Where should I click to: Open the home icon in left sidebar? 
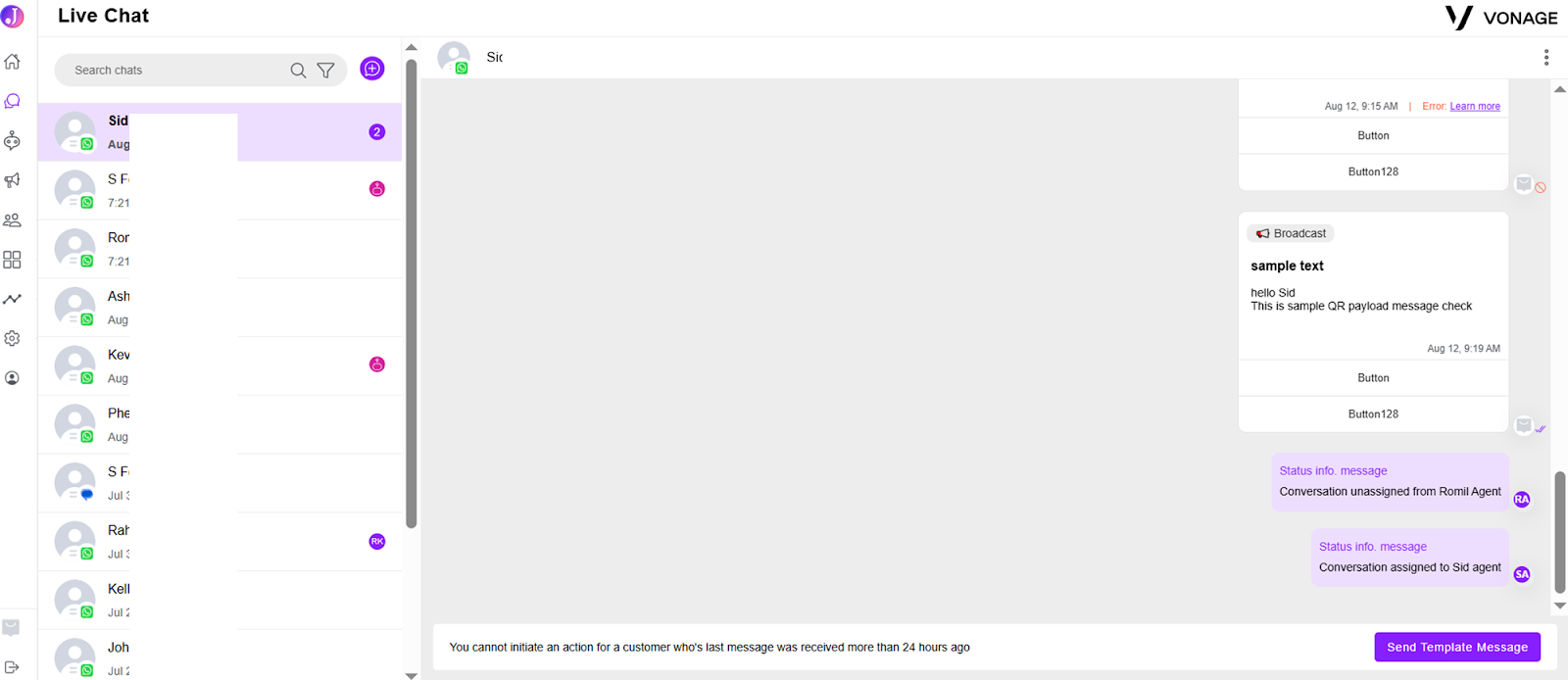coord(12,62)
